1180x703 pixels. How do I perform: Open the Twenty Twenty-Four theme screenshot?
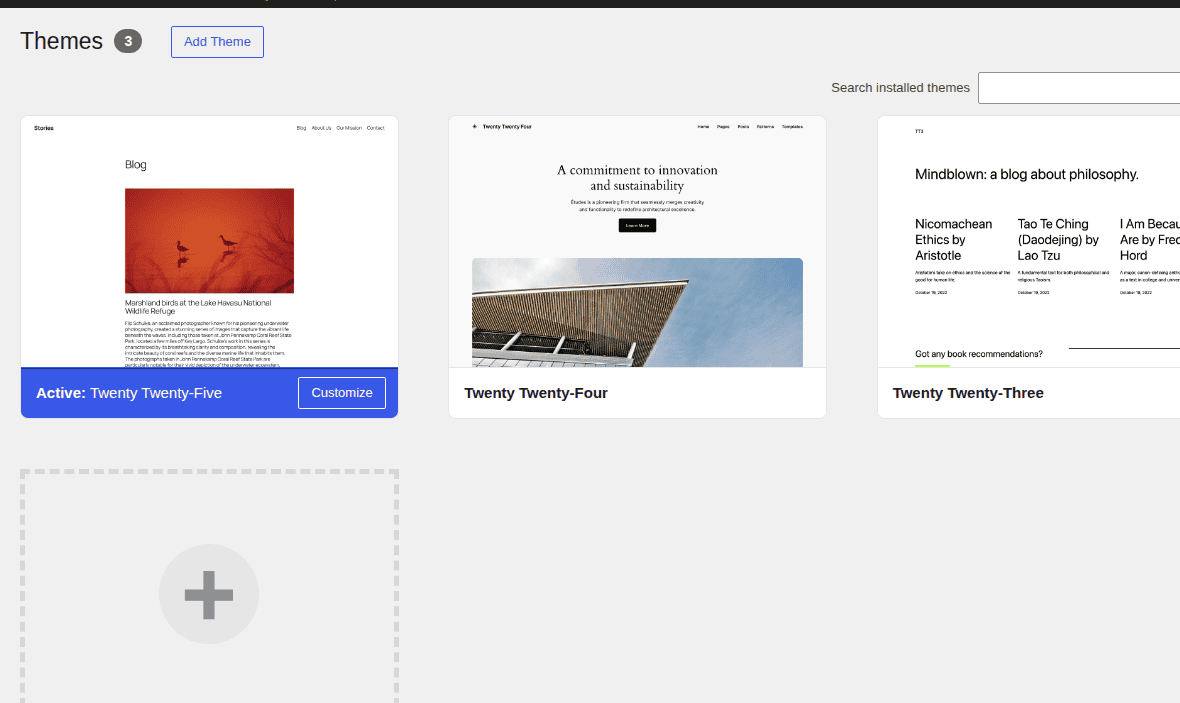click(x=637, y=242)
